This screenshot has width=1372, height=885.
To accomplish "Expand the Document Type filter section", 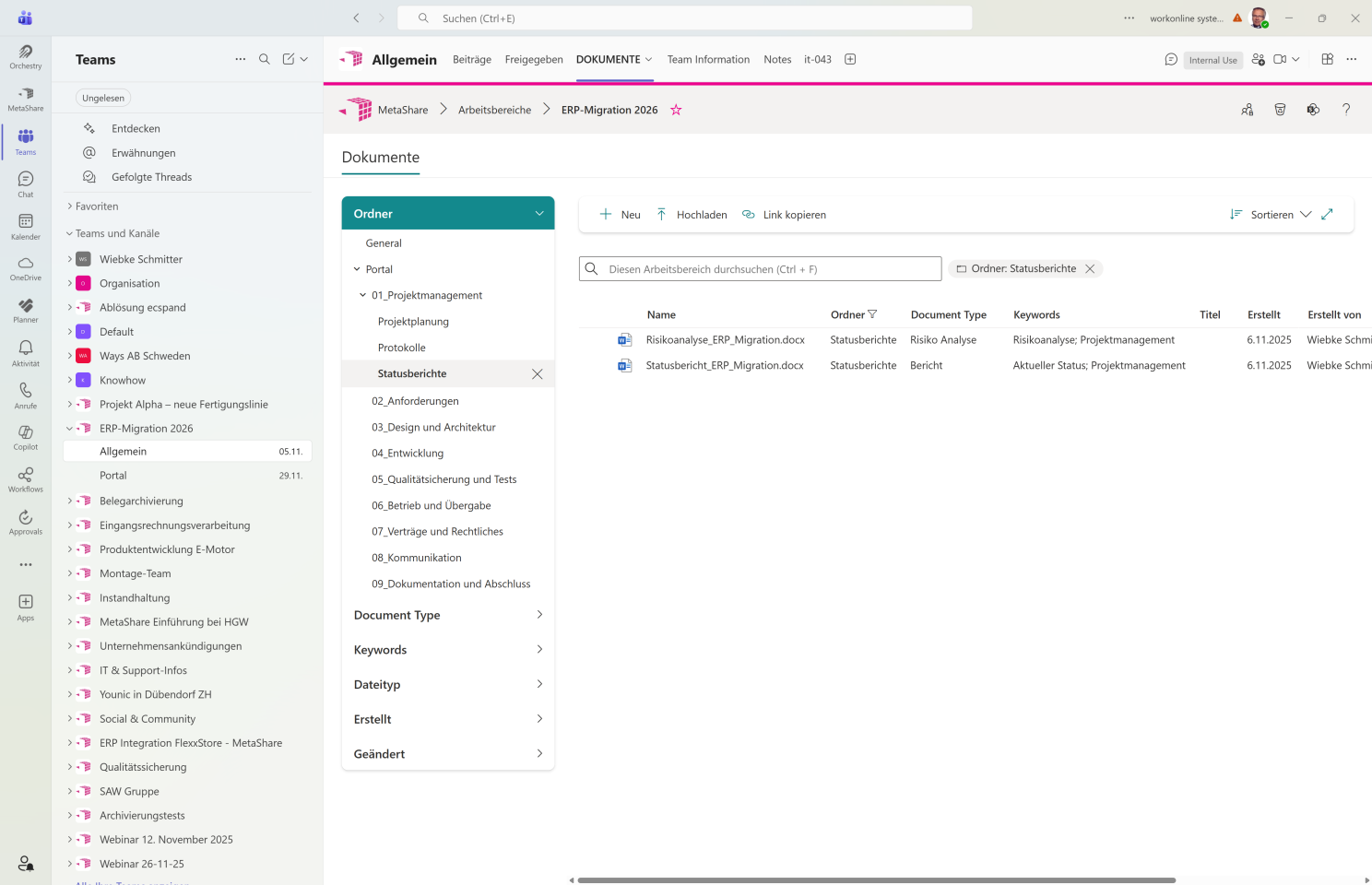I will [x=448, y=615].
